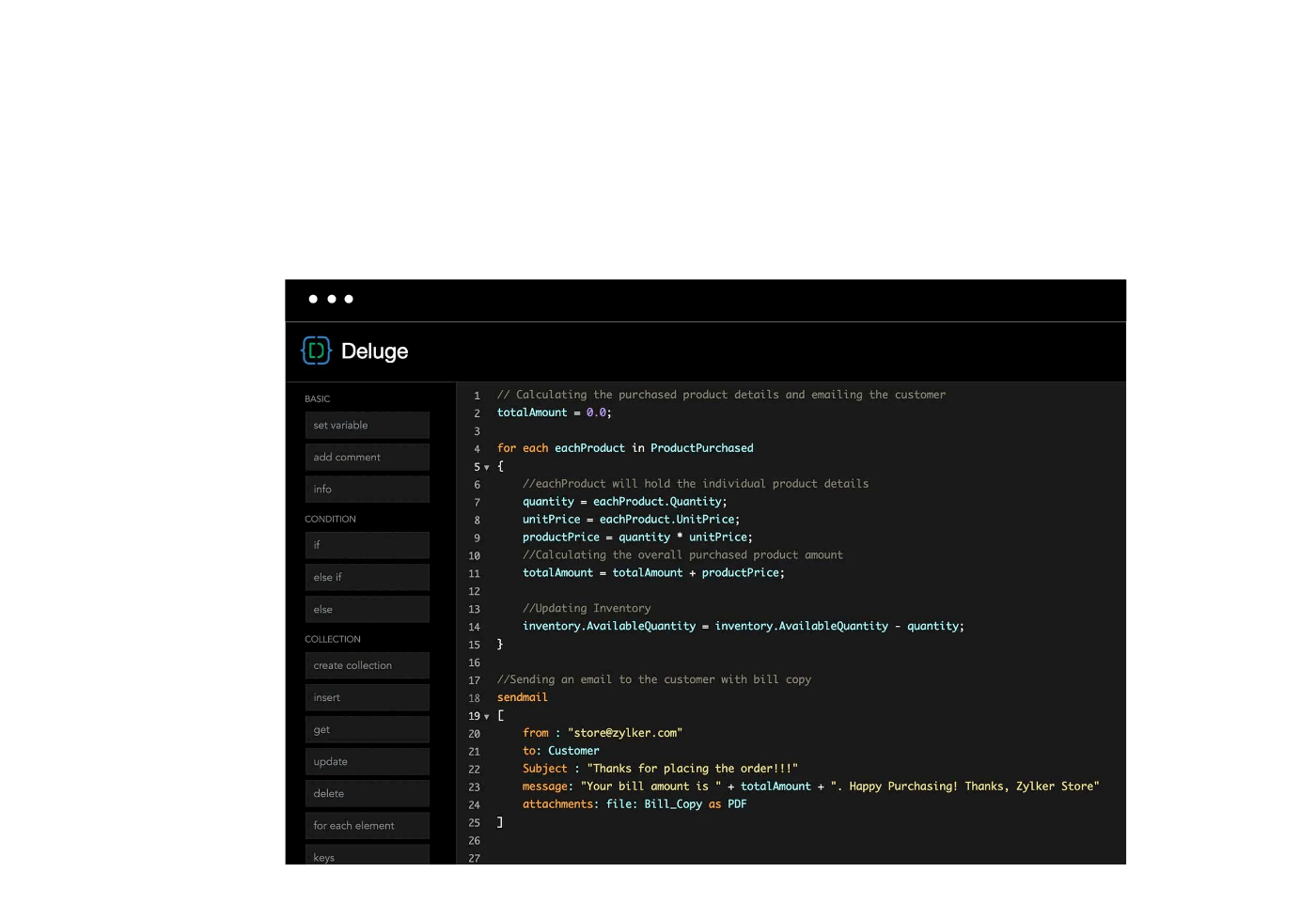
Task: Click the message line in sendmail
Action: pyautogui.click(x=811, y=787)
